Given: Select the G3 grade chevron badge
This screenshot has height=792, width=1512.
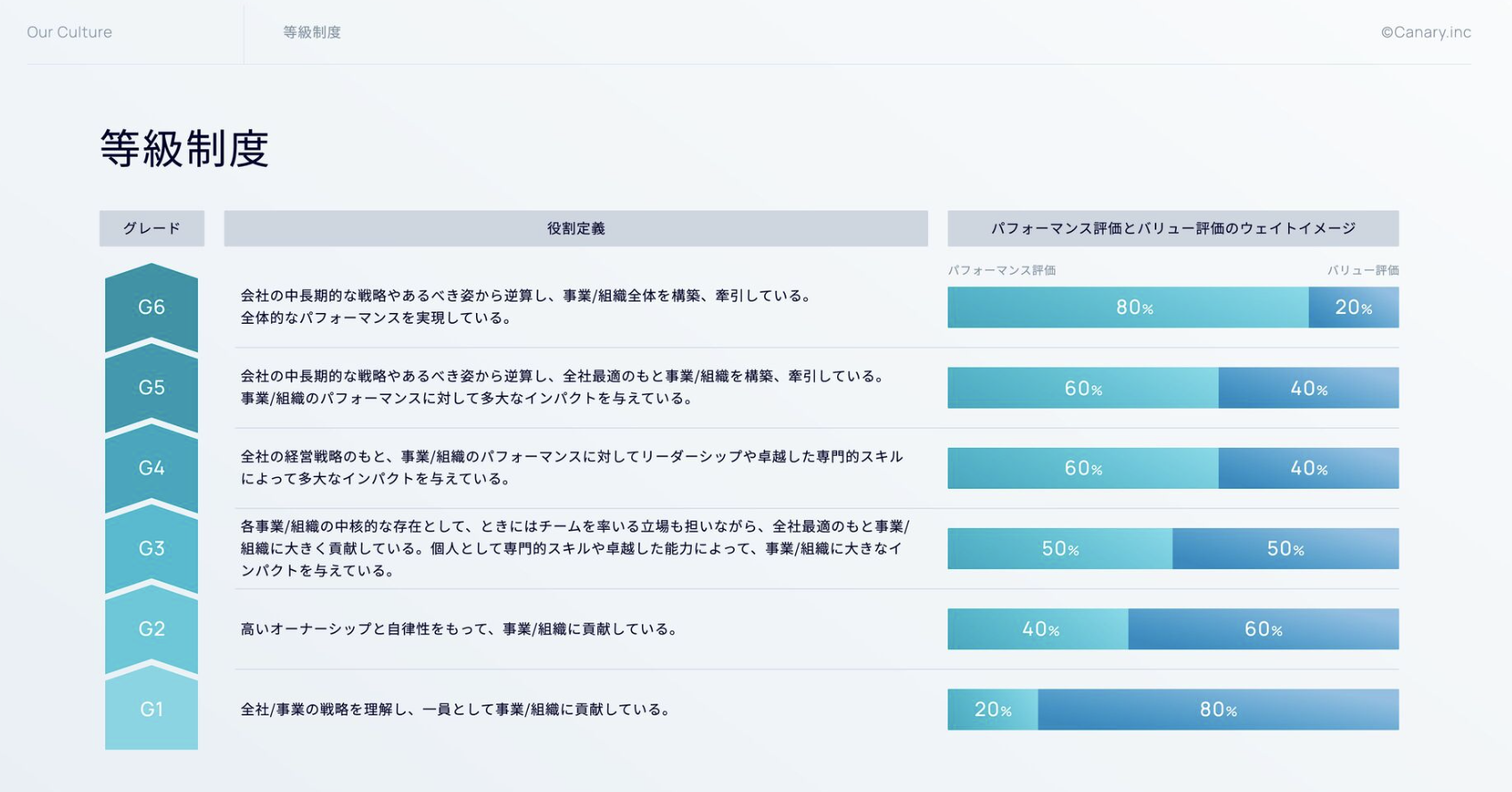Looking at the screenshot, I should [x=152, y=548].
